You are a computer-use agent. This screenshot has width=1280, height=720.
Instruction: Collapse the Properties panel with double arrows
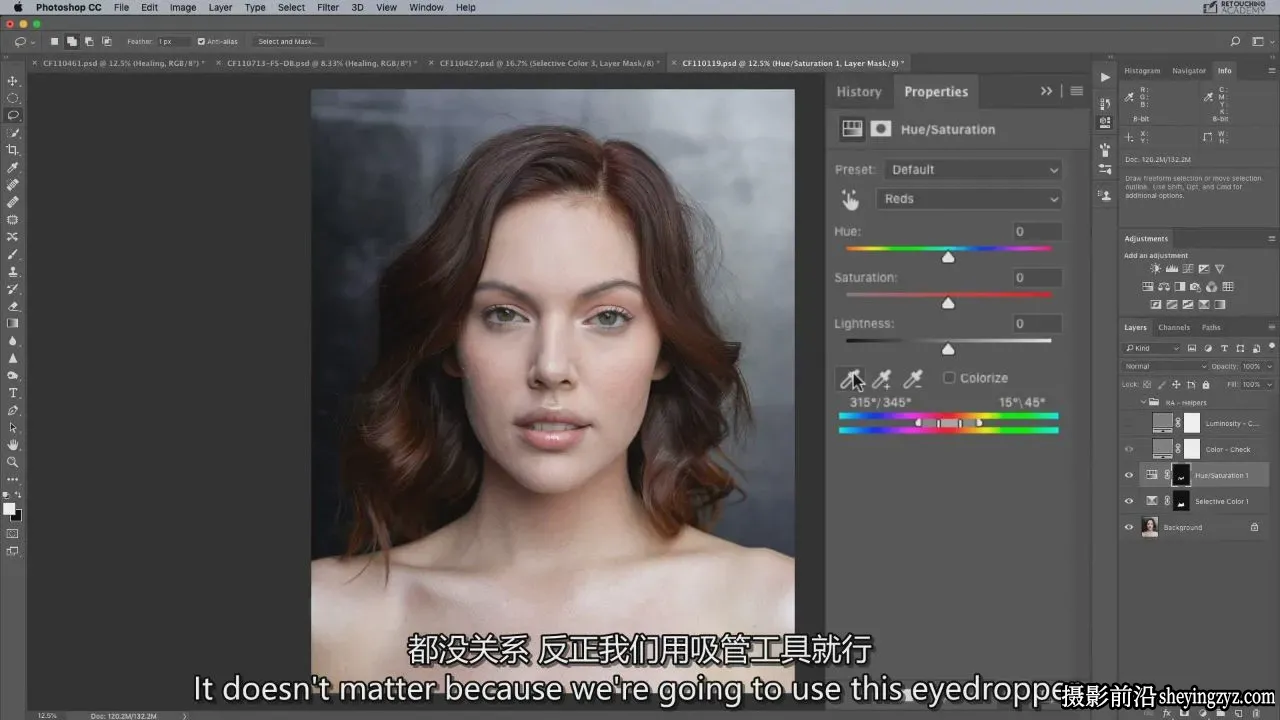[1046, 91]
